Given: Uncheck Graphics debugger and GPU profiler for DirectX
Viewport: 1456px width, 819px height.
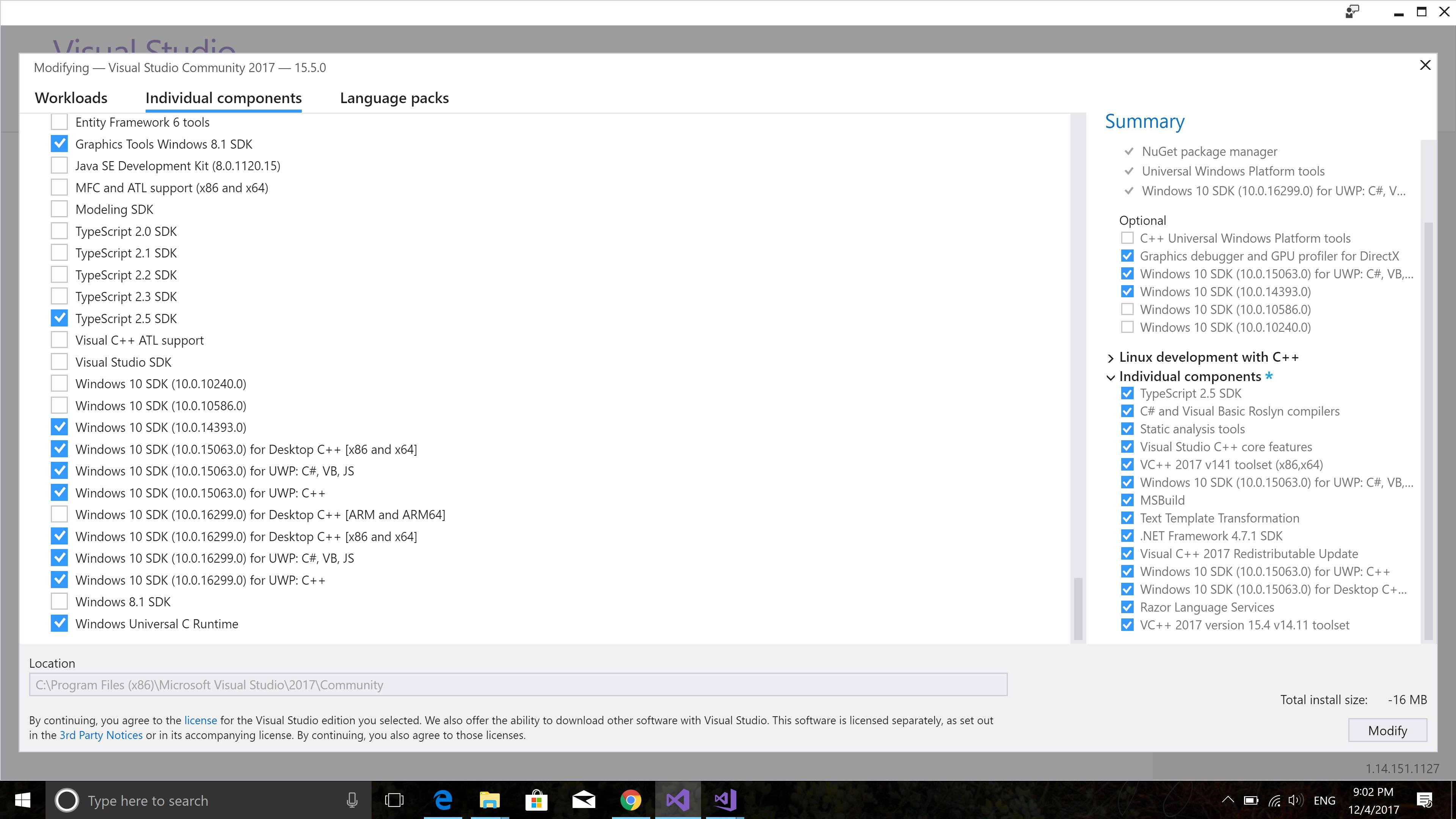Looking at the screenshot, I should (1127, 256).
